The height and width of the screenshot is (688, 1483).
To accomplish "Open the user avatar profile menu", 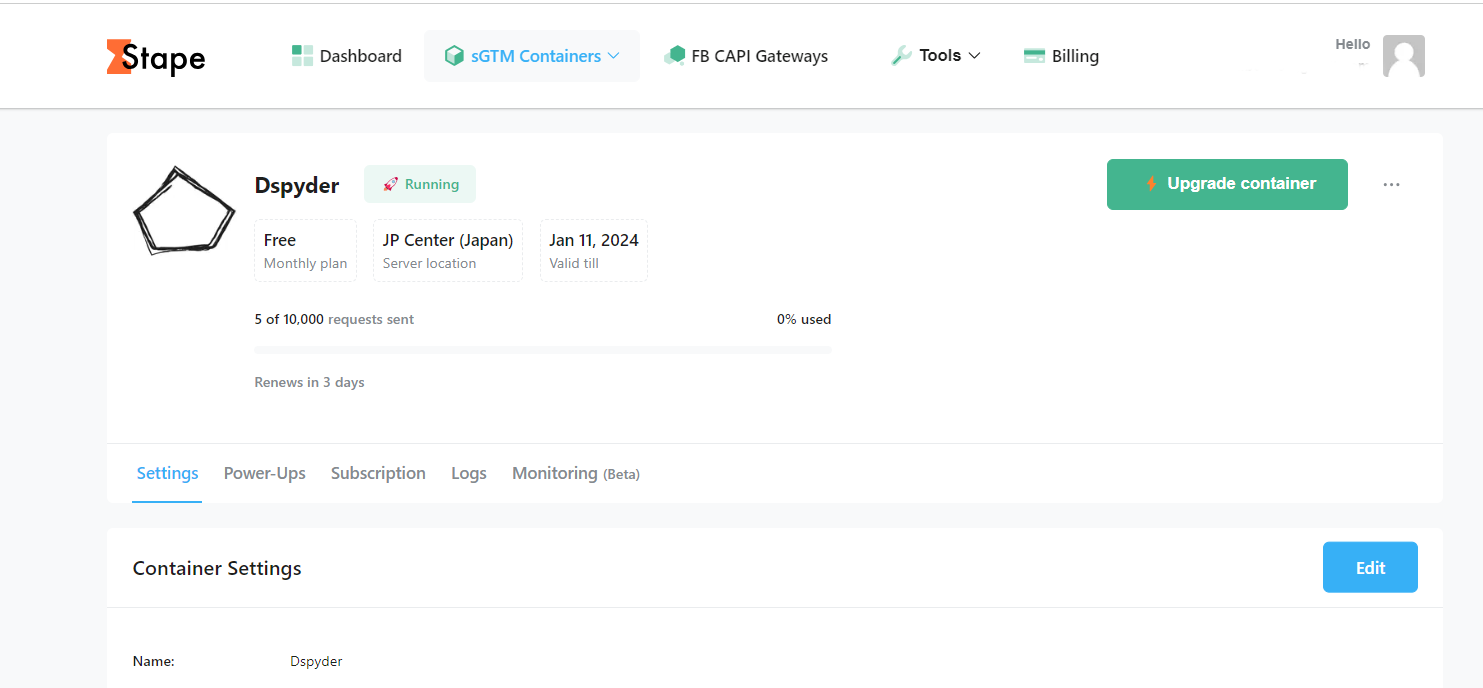I will tap(1403, 56).
